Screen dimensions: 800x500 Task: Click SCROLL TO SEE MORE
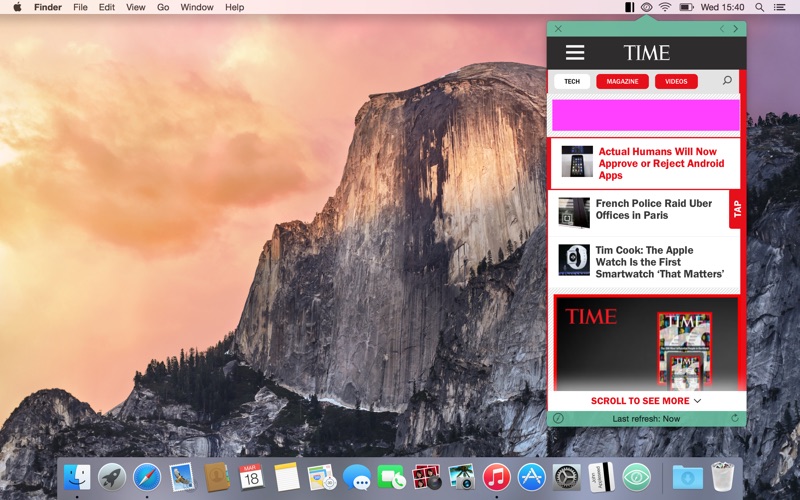tap(640, 401)
